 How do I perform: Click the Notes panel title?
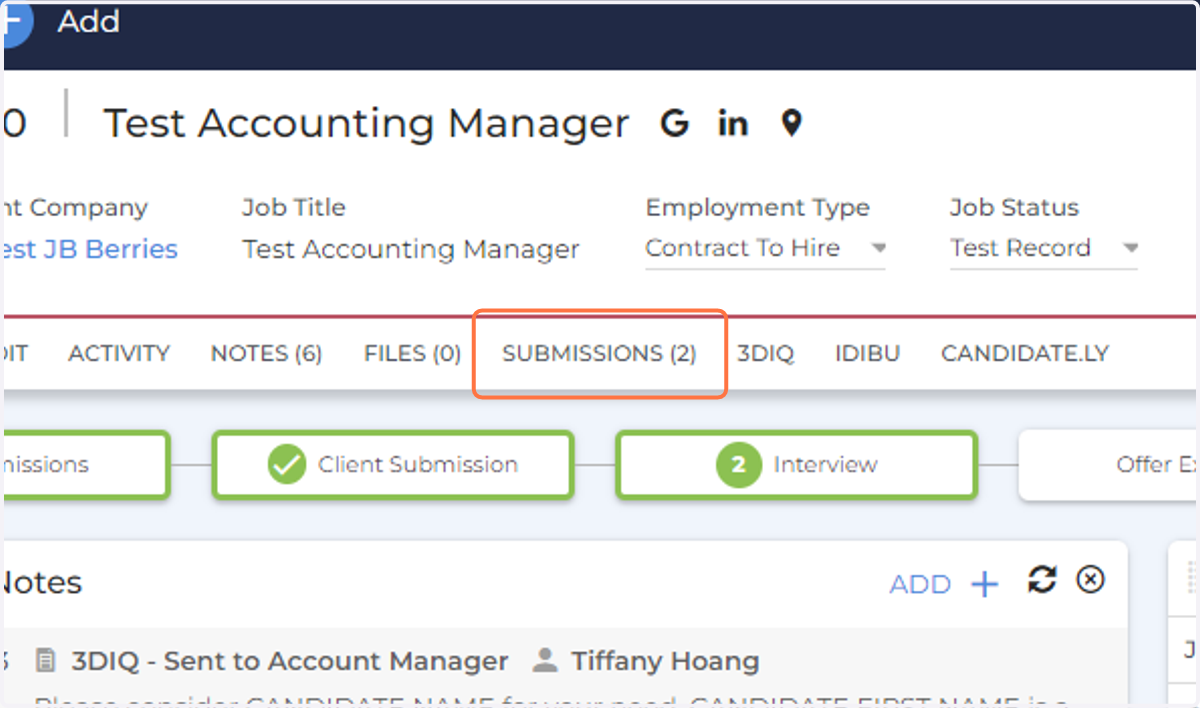[42, 583]
